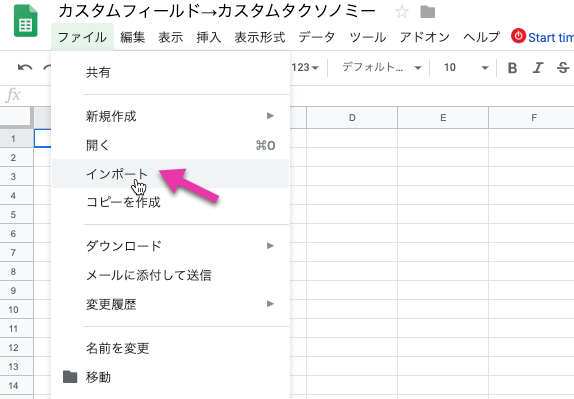Toggle bold formatting

point(512,68)
